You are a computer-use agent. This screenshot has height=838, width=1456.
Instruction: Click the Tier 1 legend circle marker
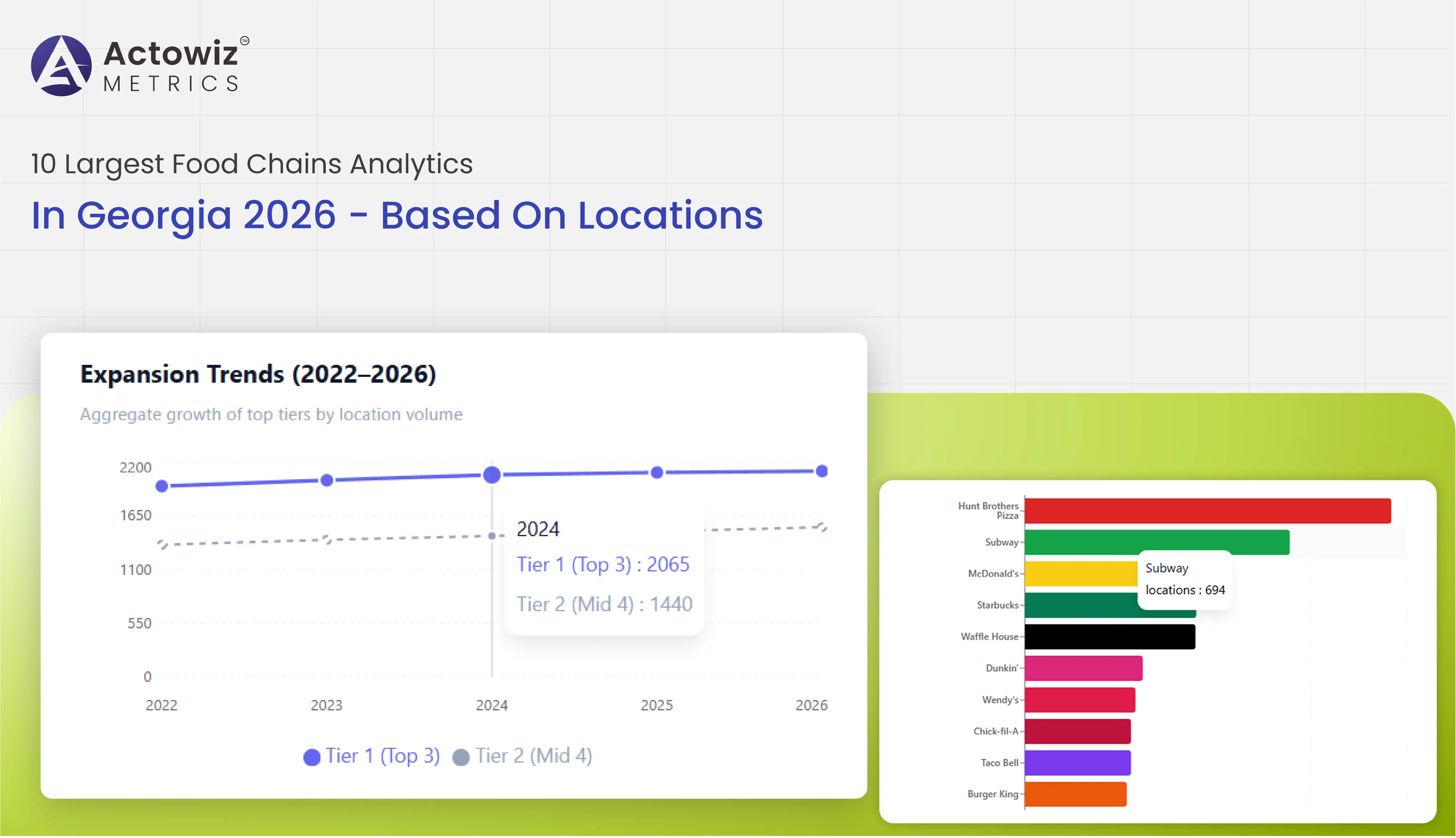click(311, 757)
